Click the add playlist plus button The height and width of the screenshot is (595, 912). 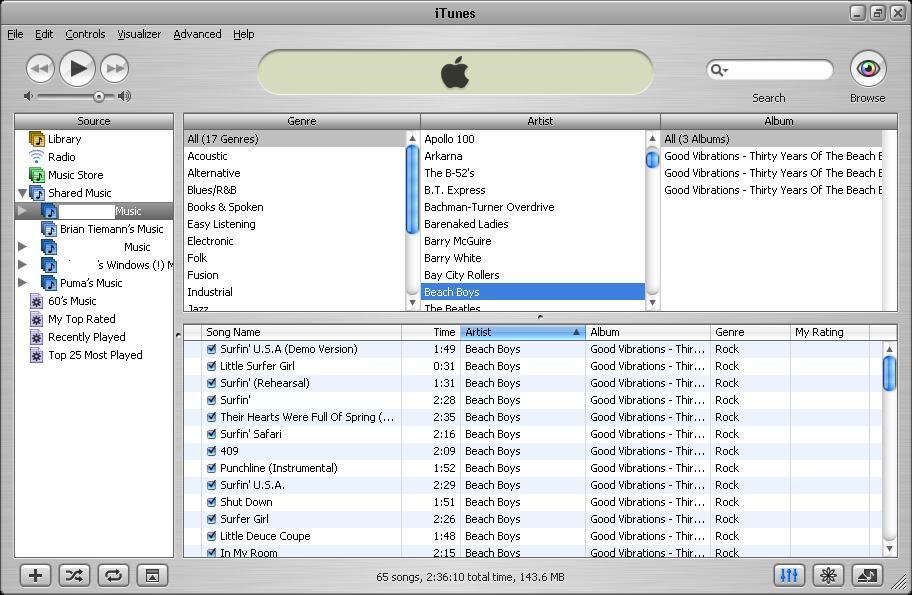coord(35,576)
